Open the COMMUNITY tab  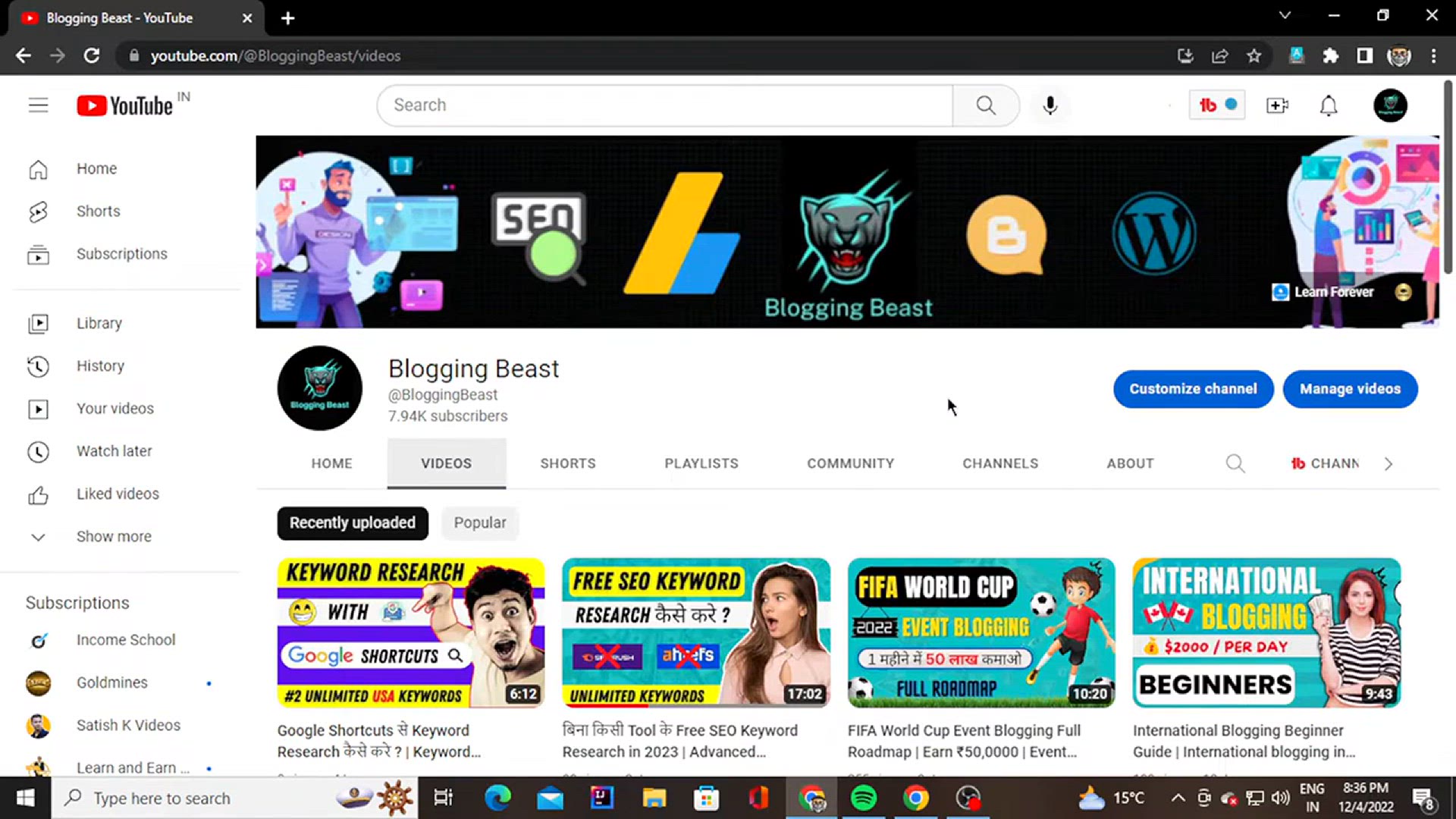click(851, 463)
